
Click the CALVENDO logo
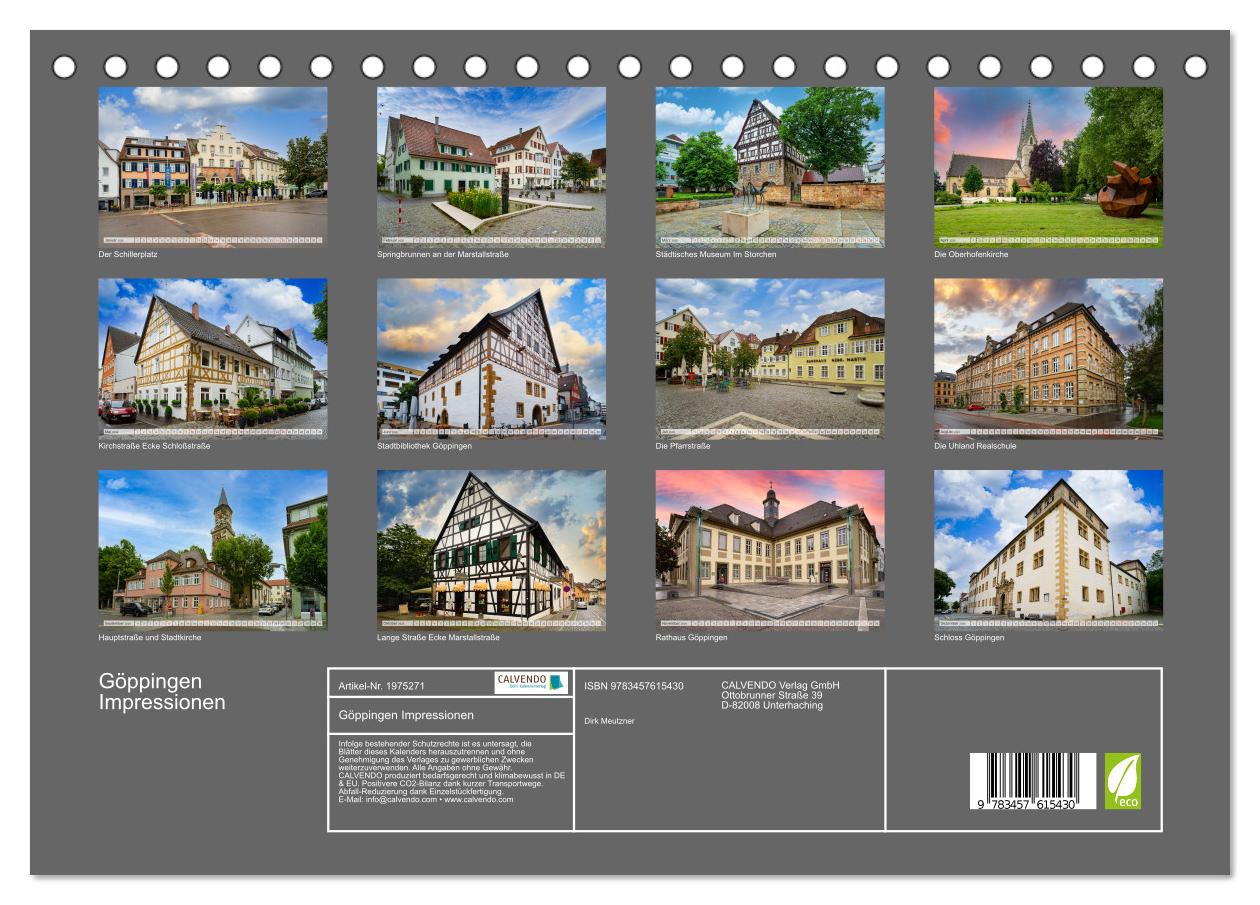(531, 683)
